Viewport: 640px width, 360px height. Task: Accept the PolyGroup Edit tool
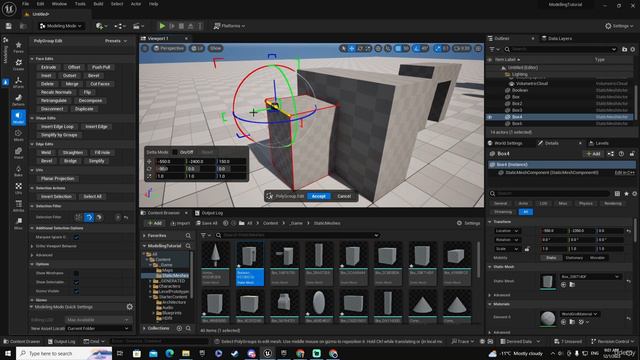pos(319,196)
